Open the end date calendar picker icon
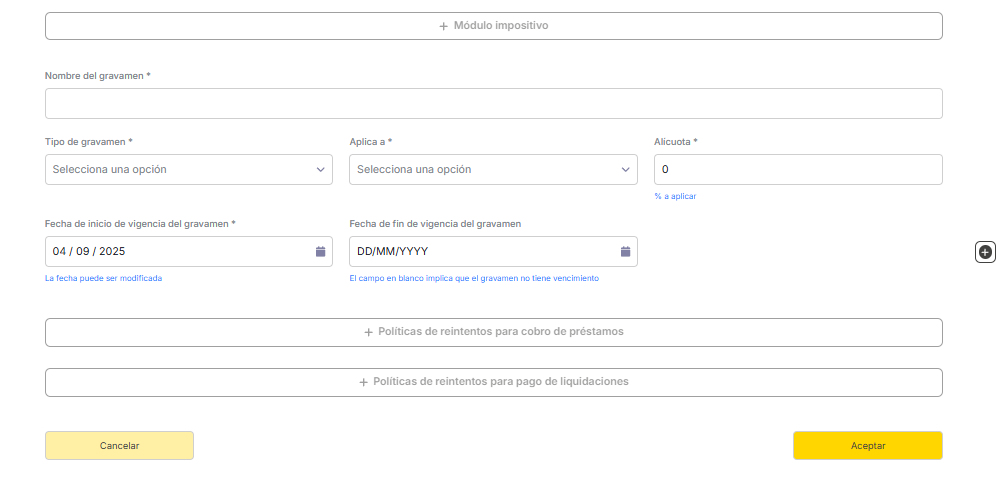The image size is (1008, 477). point(625,251)
